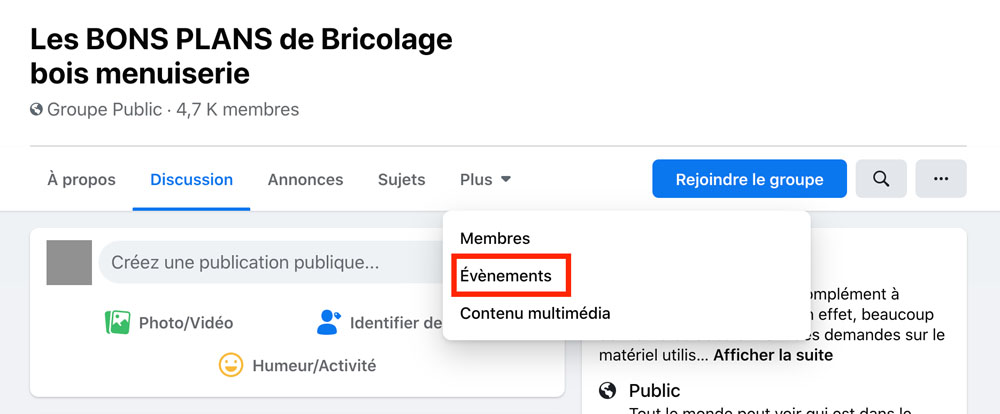Image resolution: width=1000 pixels, height=414 pixels.
Task: Collapse the Plus dropdown arrow
Action: [x=506, y=180]
